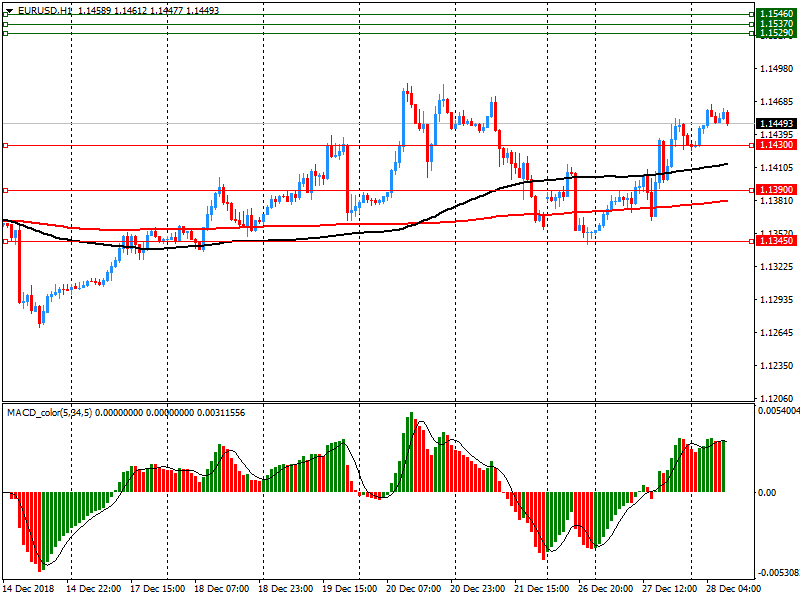The height and width of the screenshot is (600, 800).
Task: Click the right-edge handle of 1.14300 line
Action: pos(751,145)
